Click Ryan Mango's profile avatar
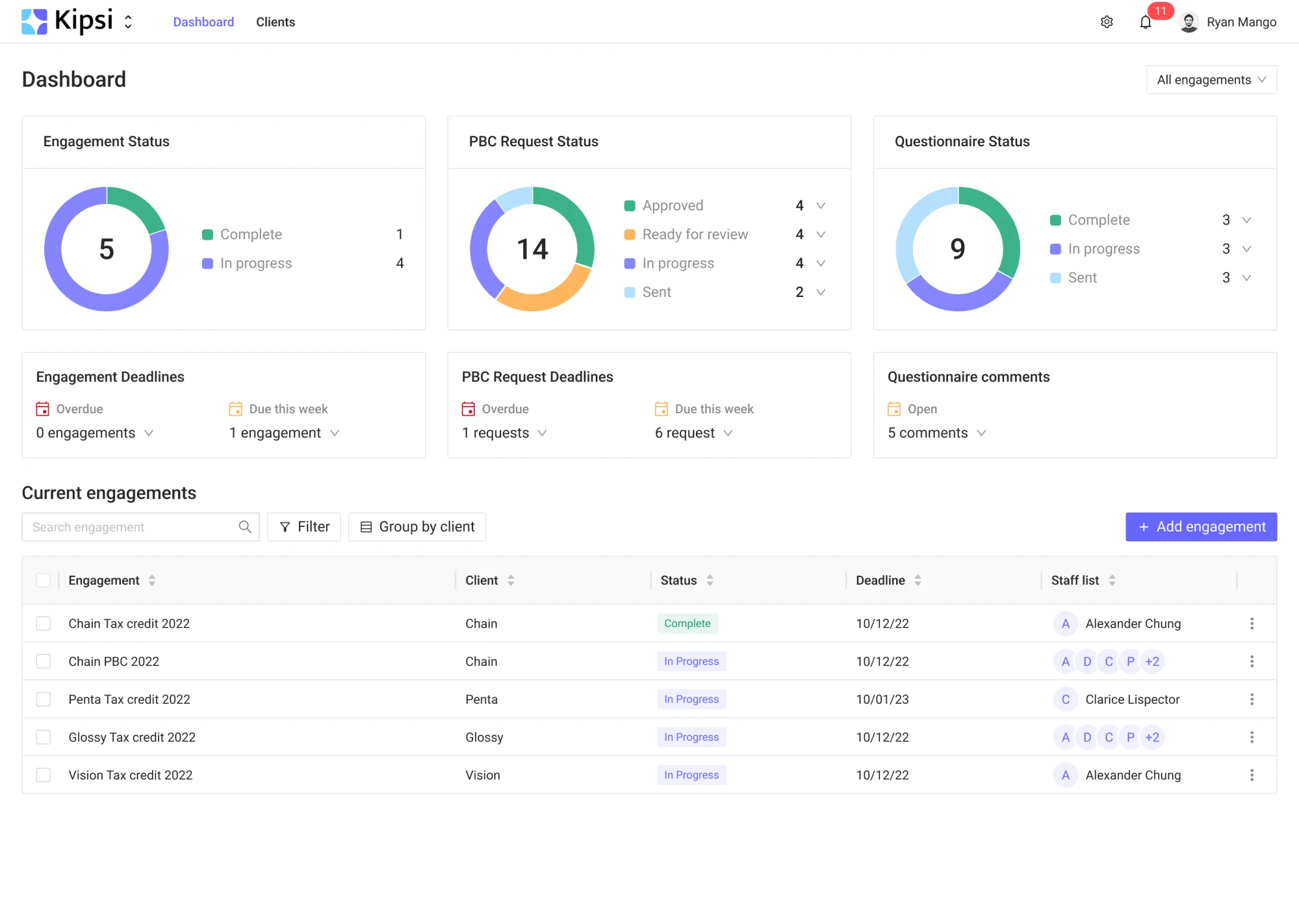 [x=1189, y=21]
